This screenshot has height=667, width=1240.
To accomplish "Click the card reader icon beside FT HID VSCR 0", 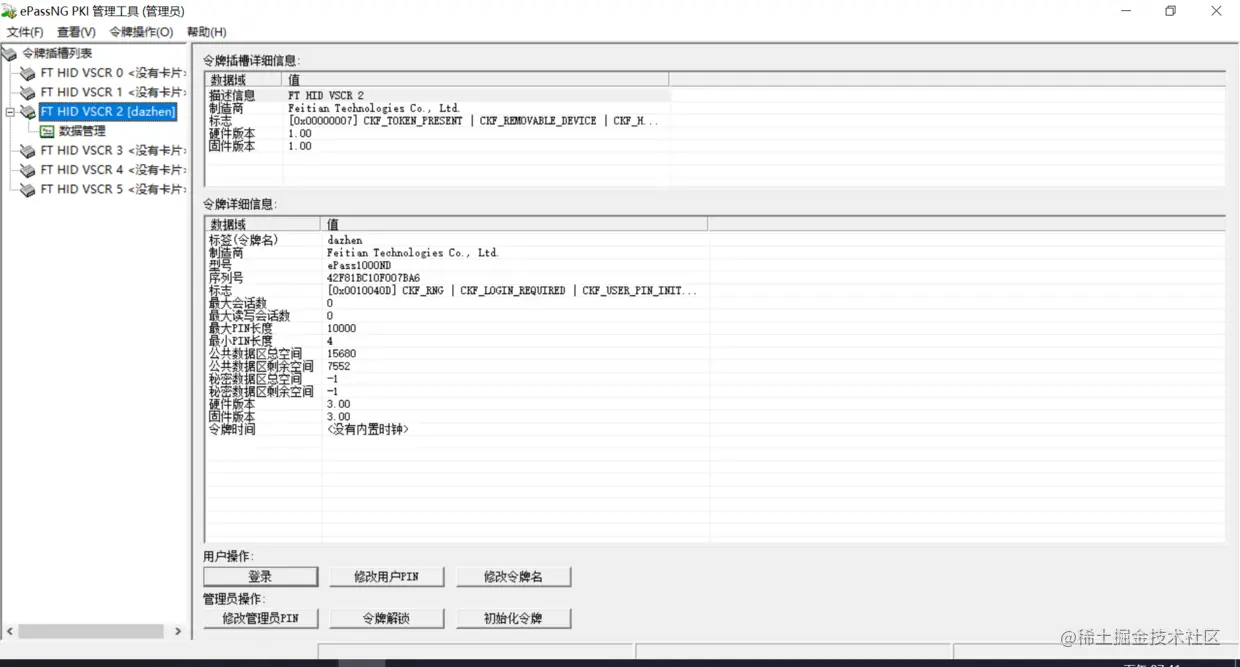I will pos(28,73).
